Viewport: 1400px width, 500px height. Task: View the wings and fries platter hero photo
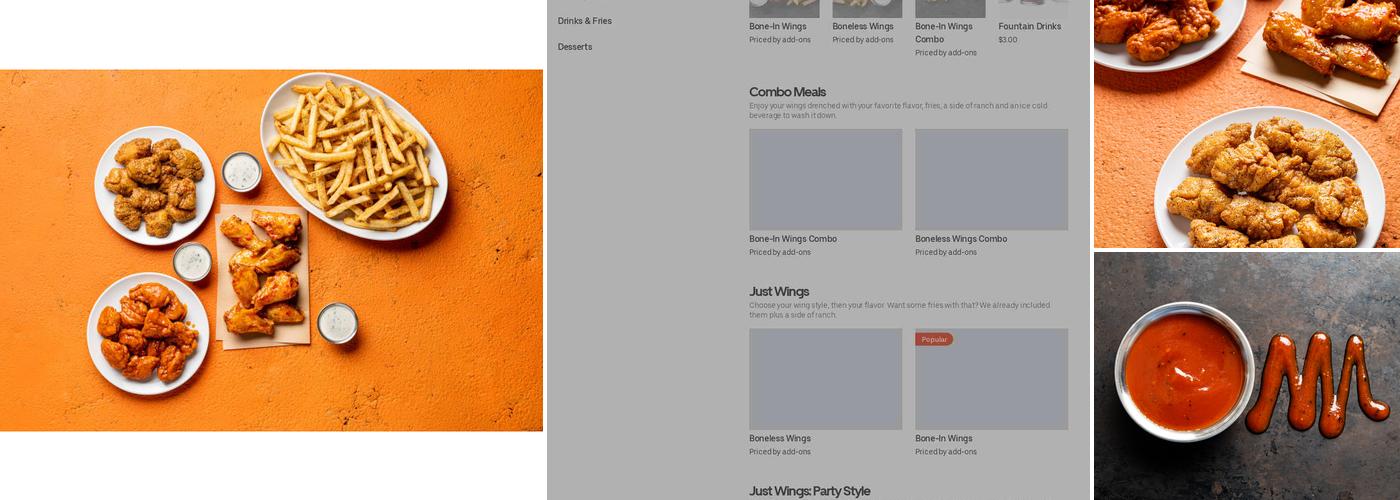coord(271,250)
